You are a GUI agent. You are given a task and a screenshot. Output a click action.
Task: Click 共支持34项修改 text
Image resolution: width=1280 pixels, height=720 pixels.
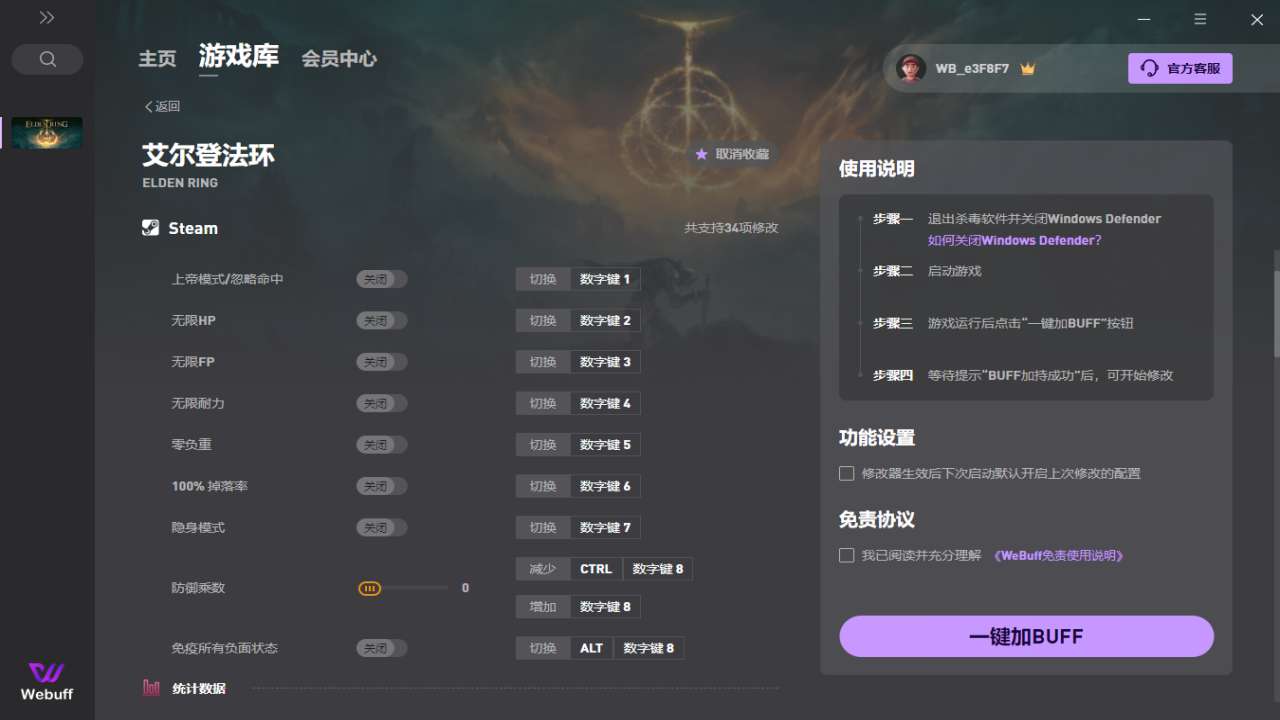tap(731, 228)
